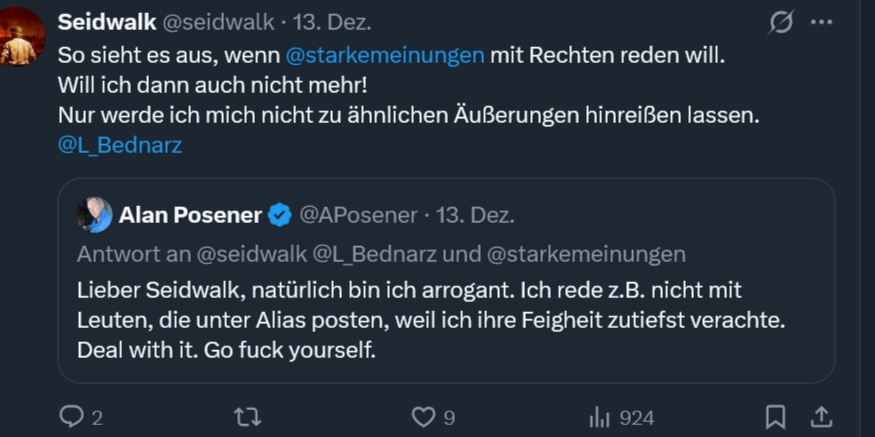Open the @L_Bednarz mention link
This screenshot has height=437, width=875.
tap(120, 145)
